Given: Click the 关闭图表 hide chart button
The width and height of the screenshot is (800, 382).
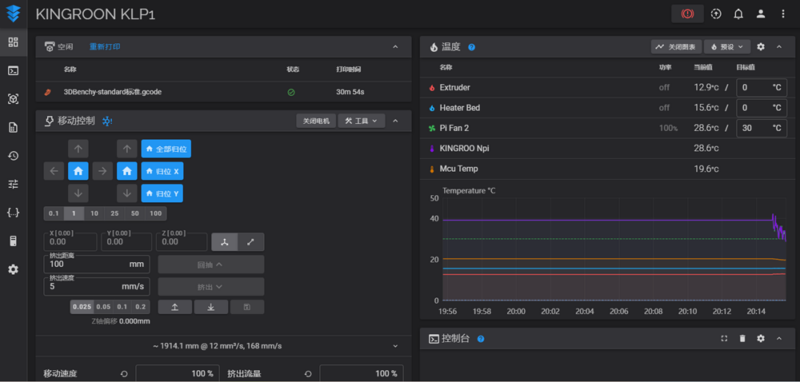Looking at the screenshot, I should [x=677, y=47].
